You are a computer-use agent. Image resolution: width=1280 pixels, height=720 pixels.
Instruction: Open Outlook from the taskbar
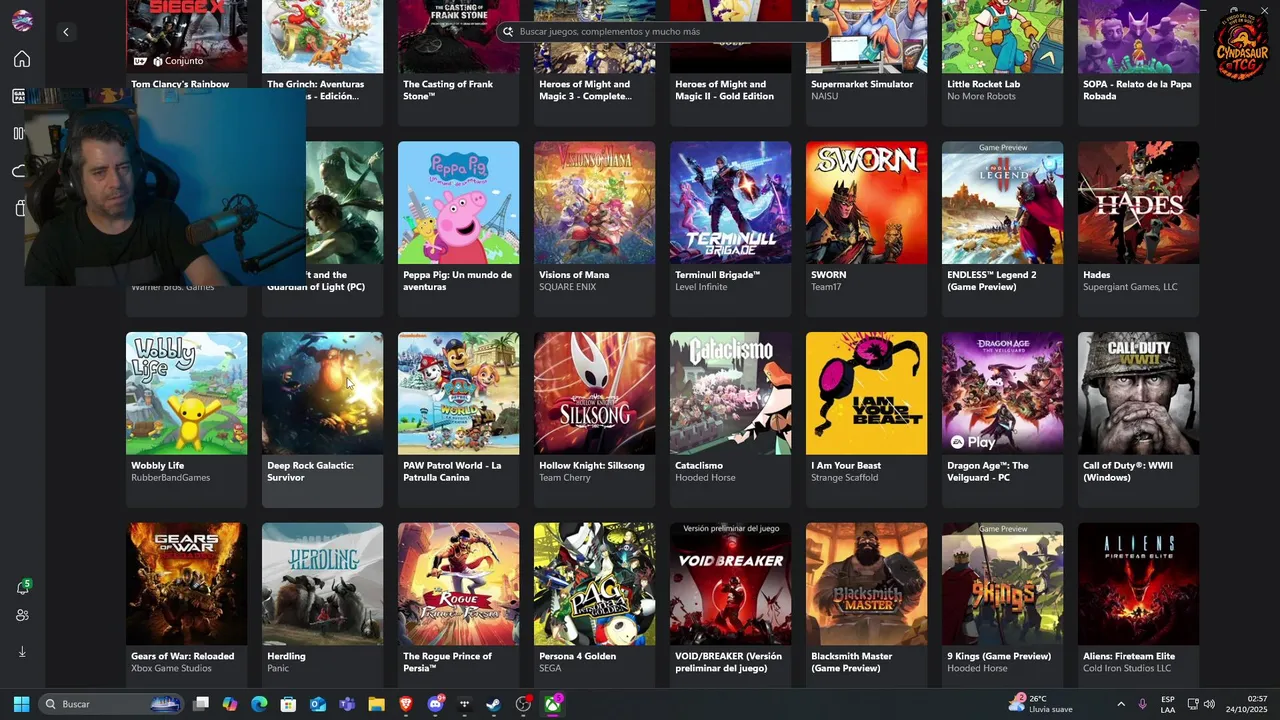[318, 704]
